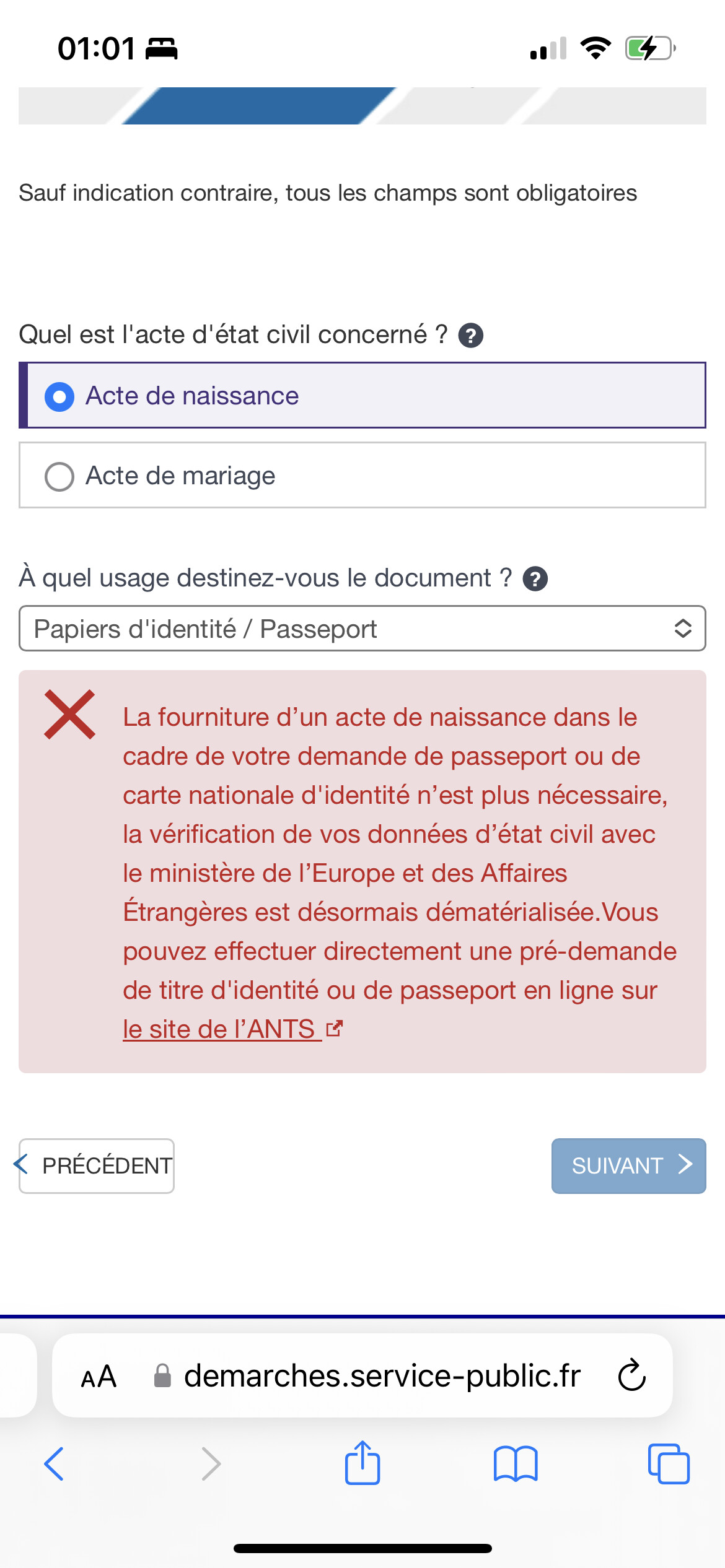725x1568 pixels.
Task: Go back with Safari back arrow
Action: pos(54,1464)
